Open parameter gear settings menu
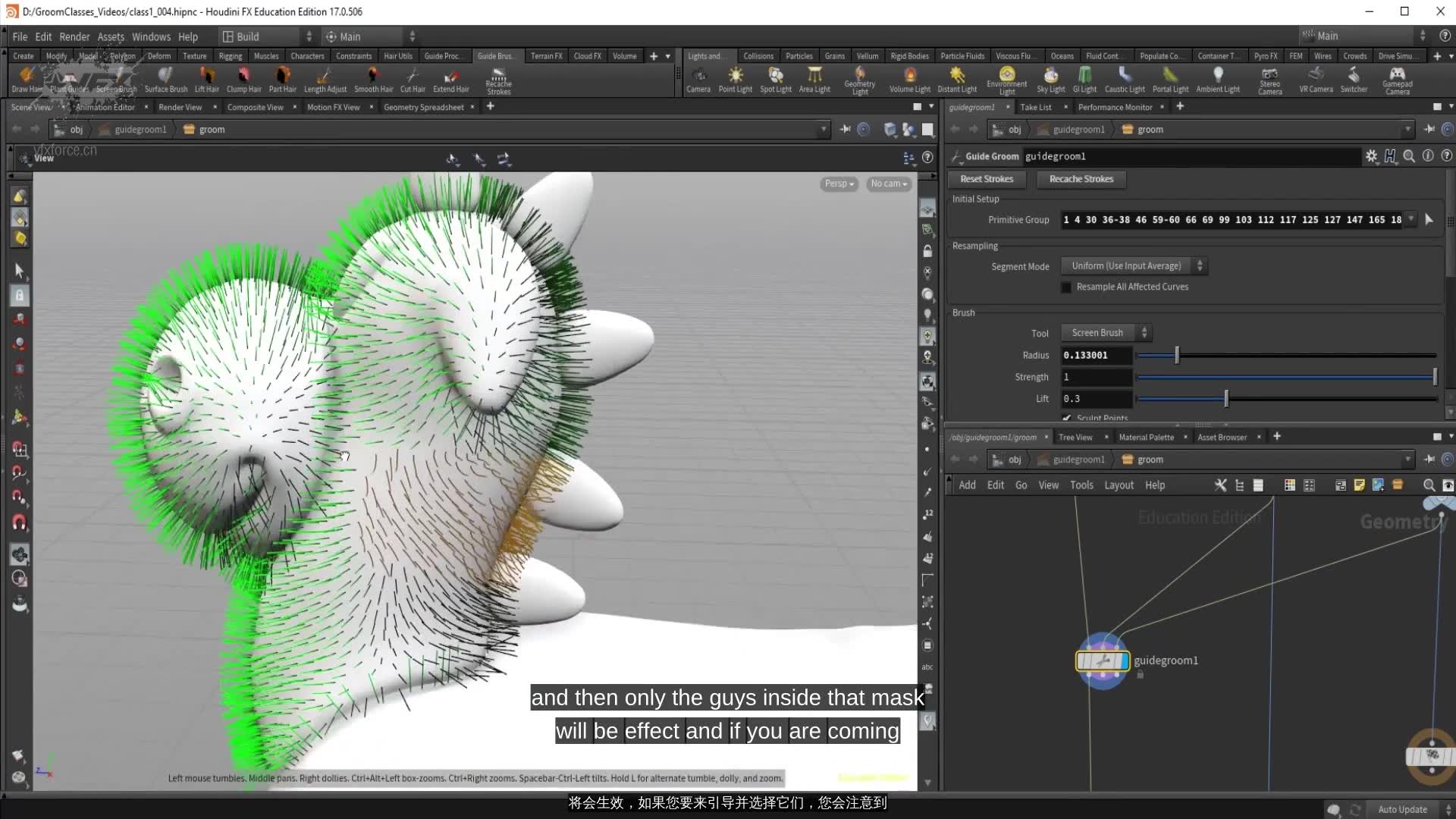 [1371, 156]
